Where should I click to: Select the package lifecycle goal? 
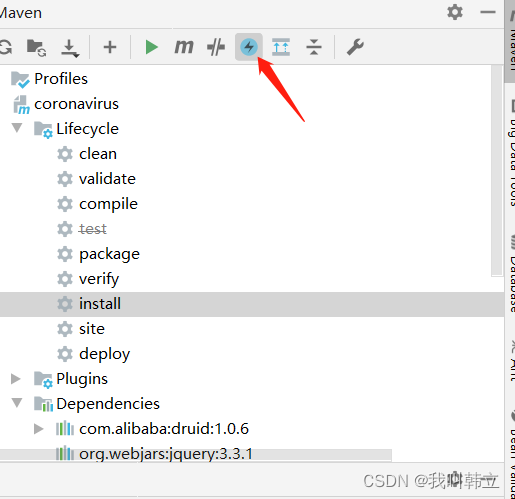[x=109, y=254]
